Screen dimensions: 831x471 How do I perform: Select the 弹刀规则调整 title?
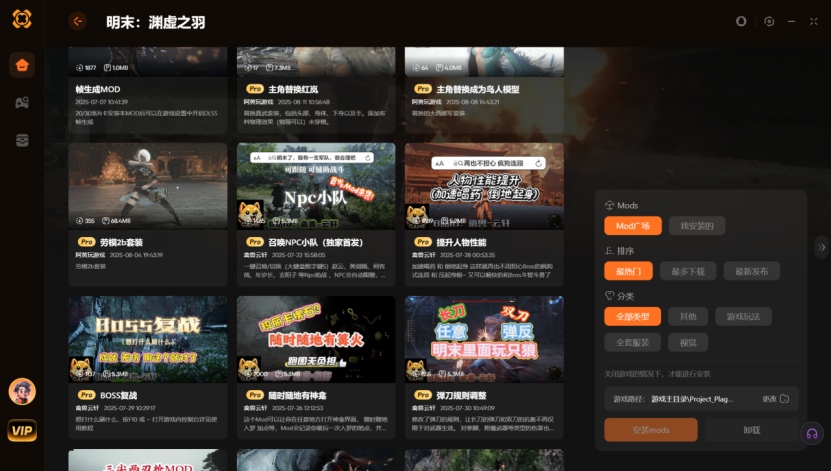pyautogui.click(x=461, y=395)
